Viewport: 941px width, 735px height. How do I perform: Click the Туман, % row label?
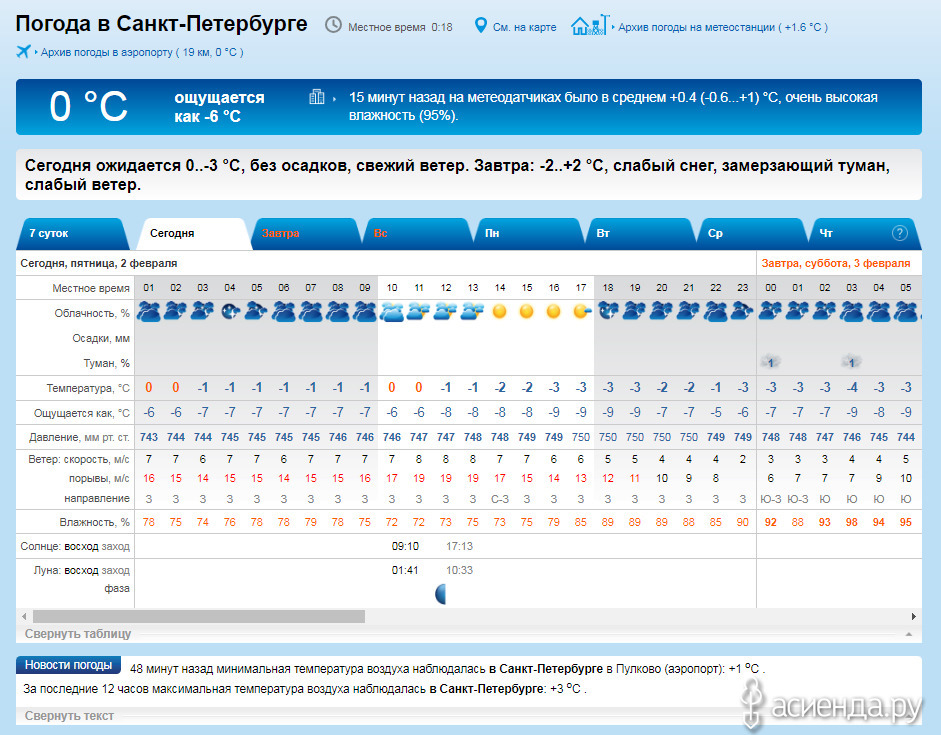tap(106, 363)
